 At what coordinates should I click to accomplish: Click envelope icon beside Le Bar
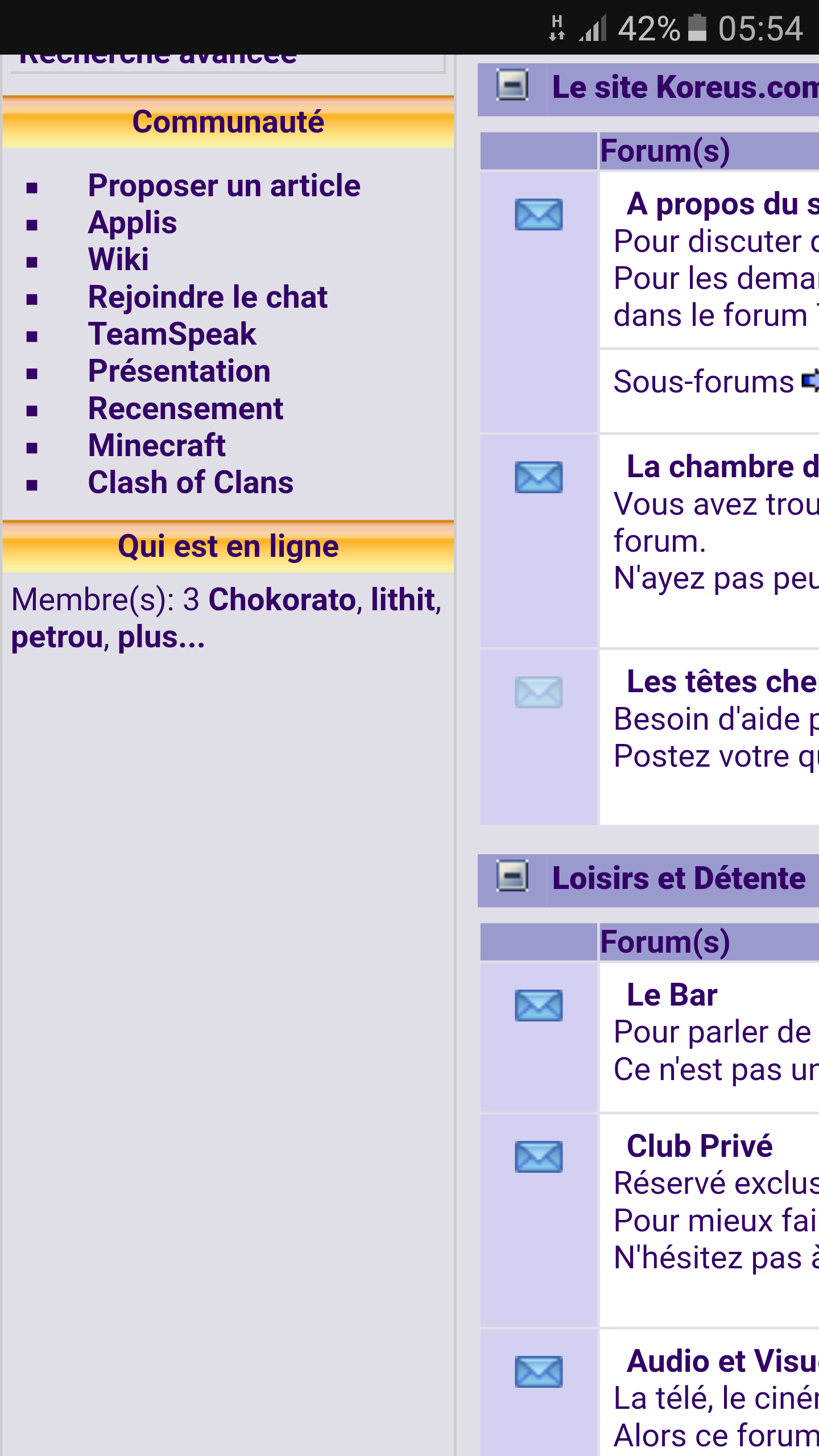pos(538,1005)
